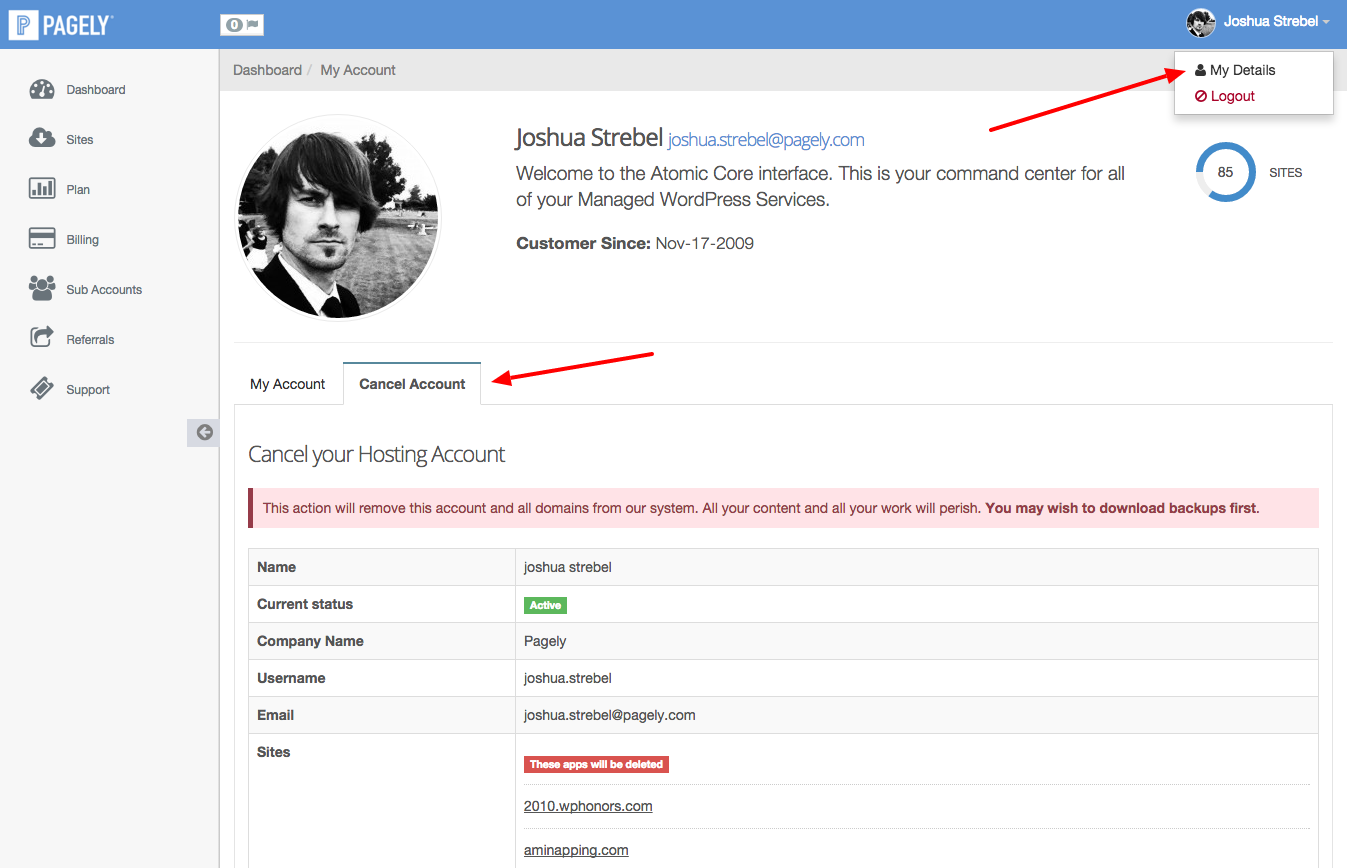Viewport: 1347px width, 868px height.
Task: Click the Plan bar chart icon
Action: (42, 189)
